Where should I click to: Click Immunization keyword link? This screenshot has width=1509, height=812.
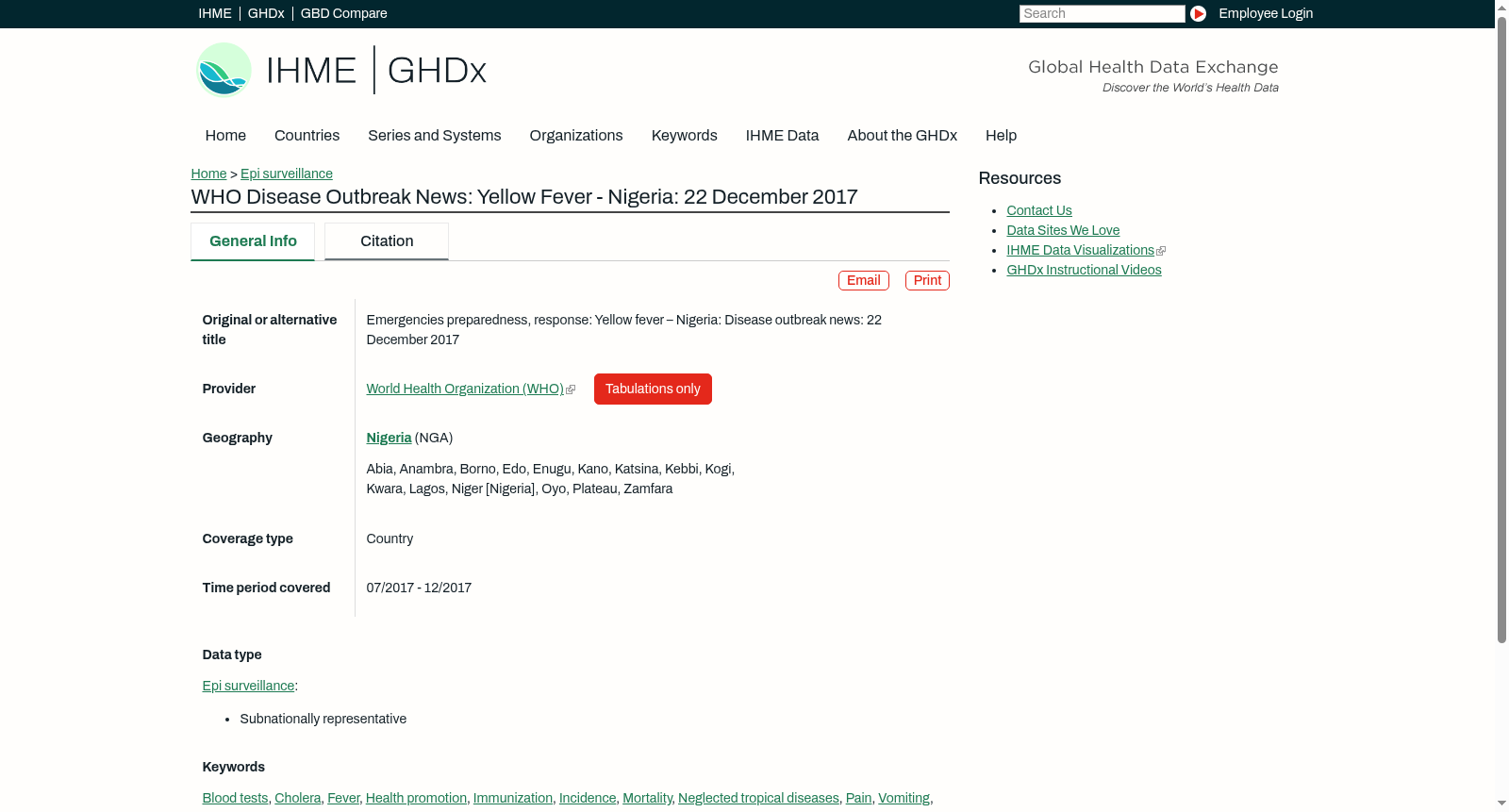513,798
